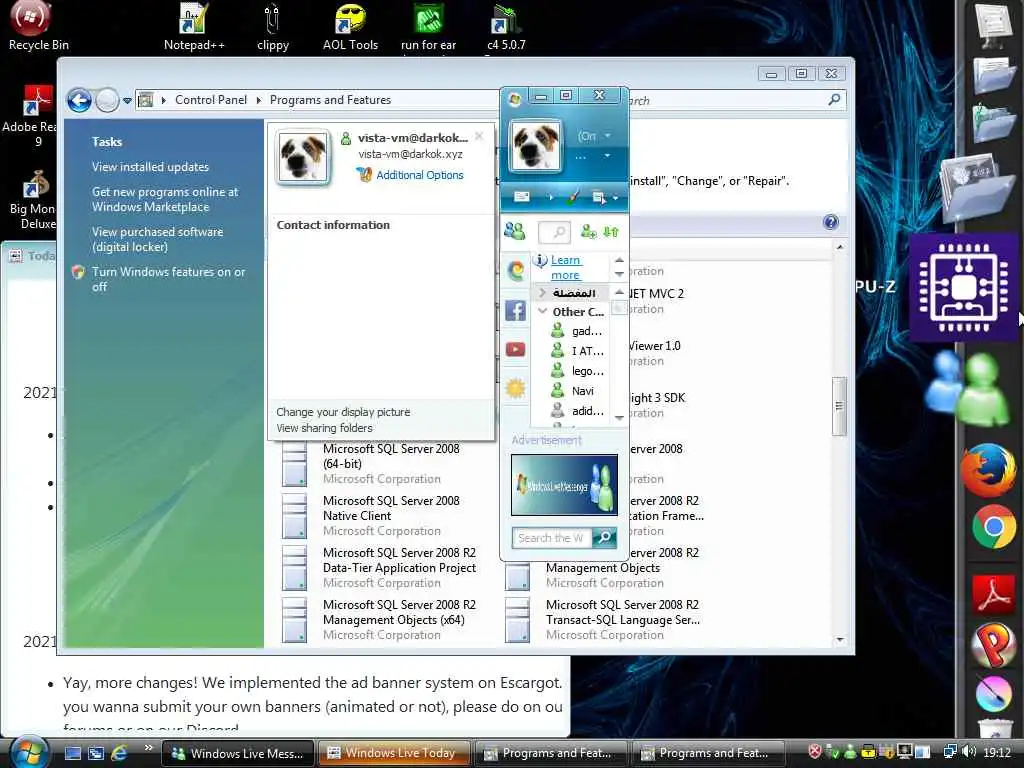Click Control Panel in the address breadcrumb

tap(211, 100)
